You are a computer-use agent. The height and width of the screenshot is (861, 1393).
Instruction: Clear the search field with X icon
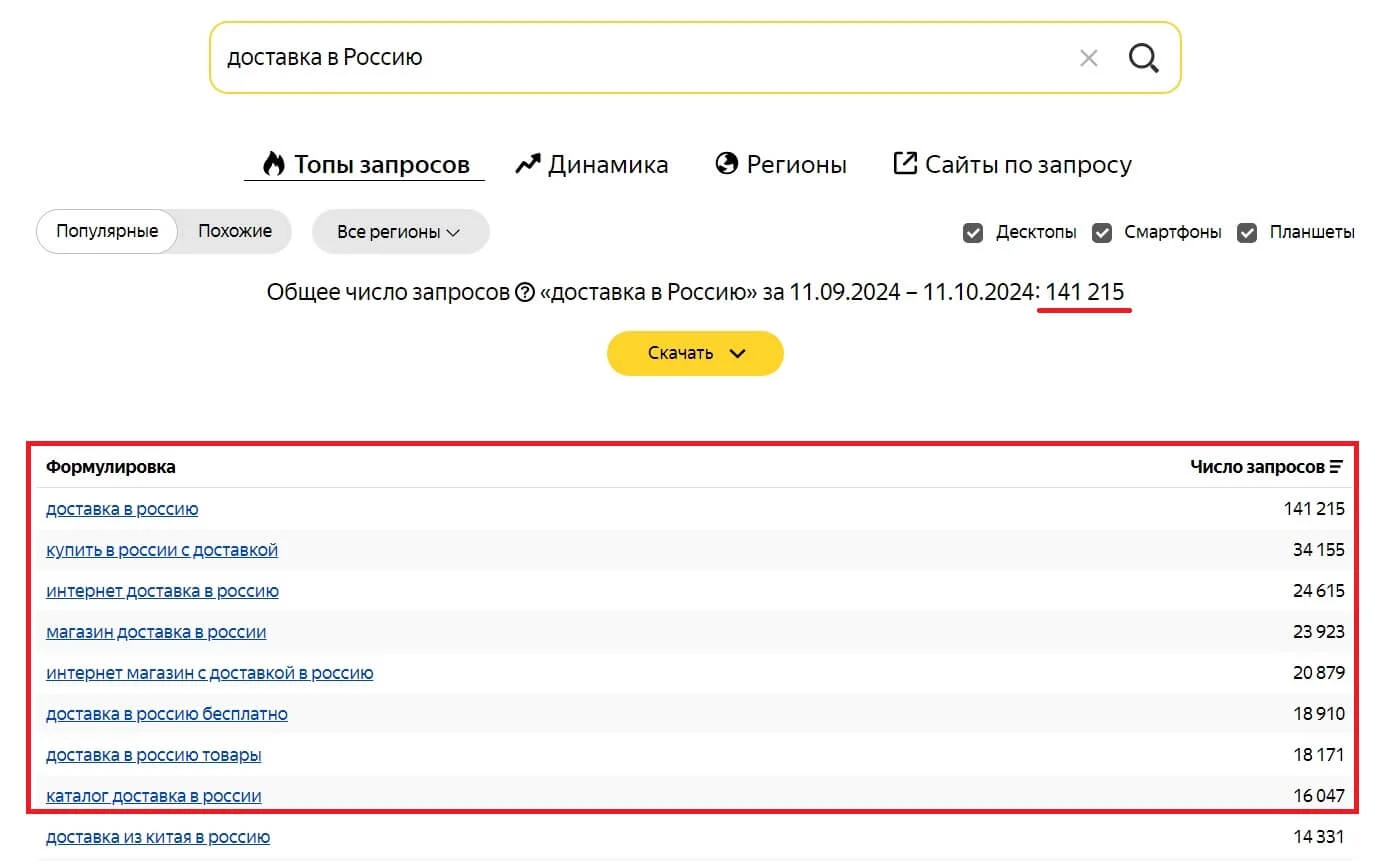point(1089,58)
